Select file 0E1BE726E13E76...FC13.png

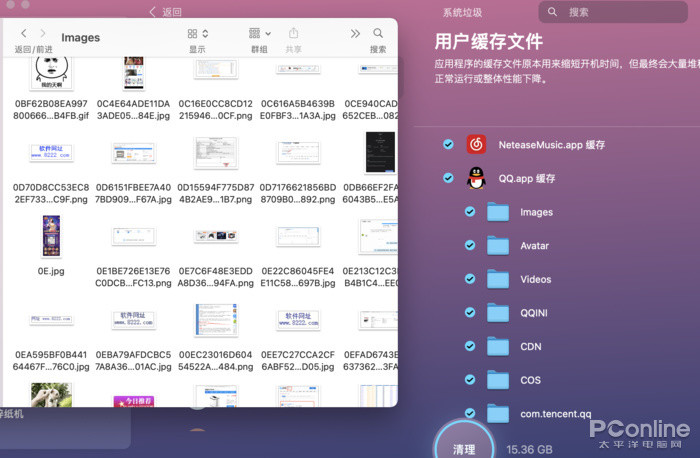click(133, 277)
